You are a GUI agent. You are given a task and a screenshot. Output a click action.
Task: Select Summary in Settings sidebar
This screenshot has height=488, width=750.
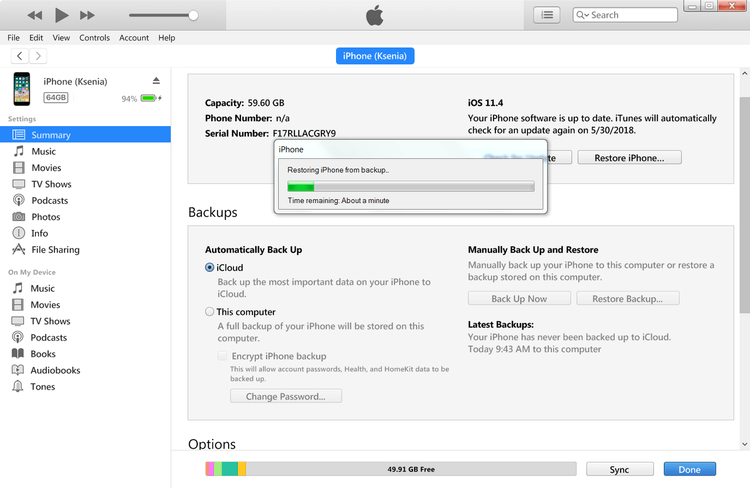coord(85,134)
